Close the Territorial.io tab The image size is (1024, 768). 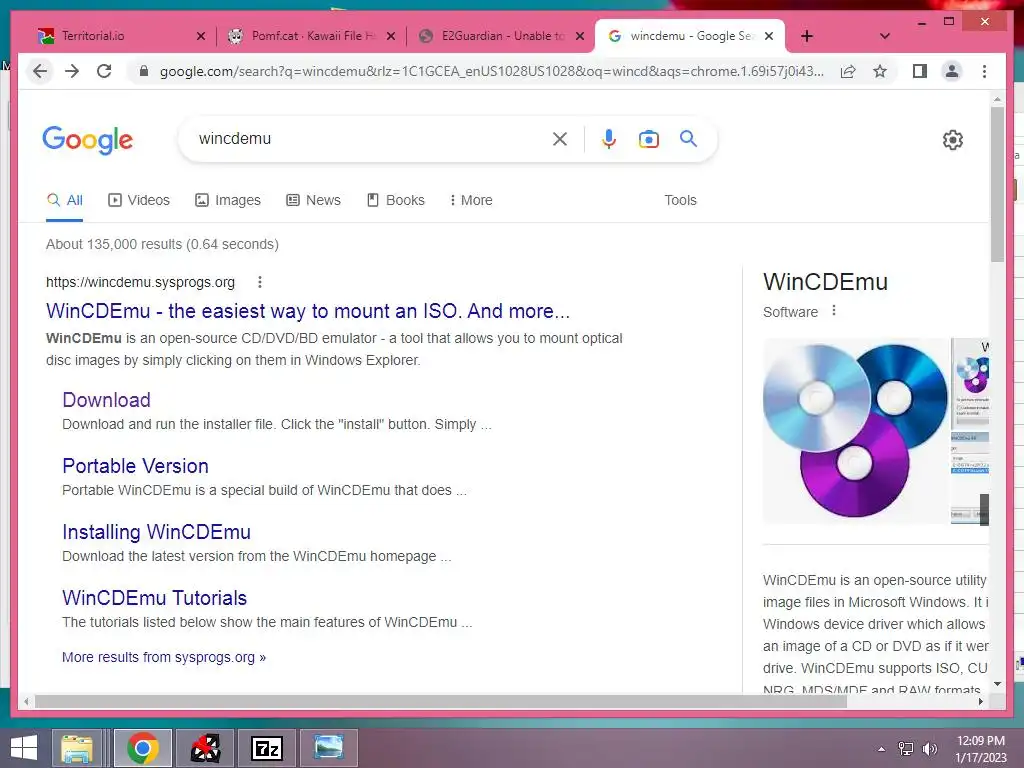(x=200, y=36)
